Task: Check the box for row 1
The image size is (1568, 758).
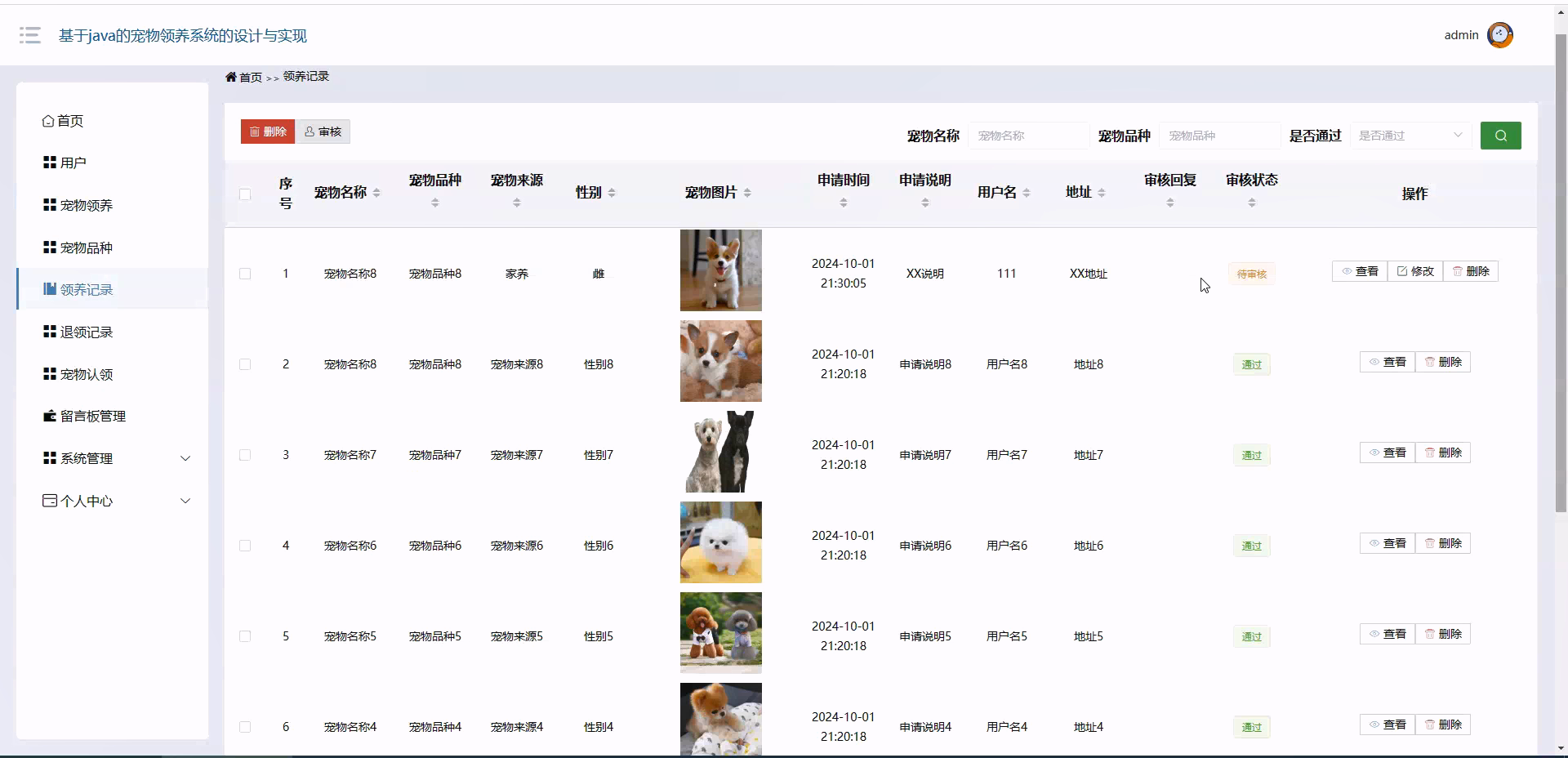Action: (x=245, y=274)
